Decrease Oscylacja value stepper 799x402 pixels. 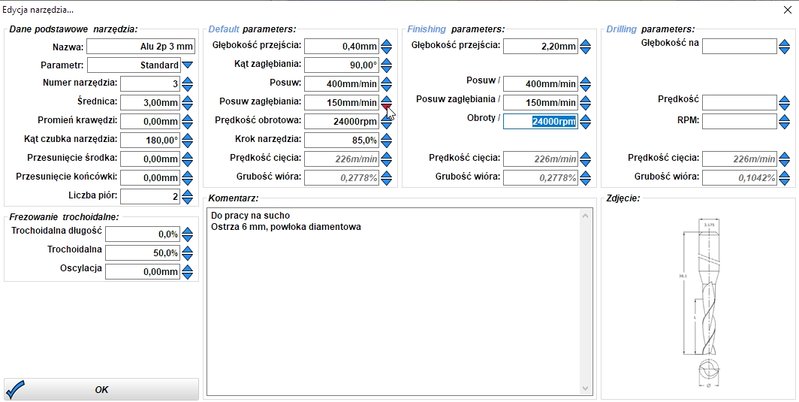tap(187, 275)
